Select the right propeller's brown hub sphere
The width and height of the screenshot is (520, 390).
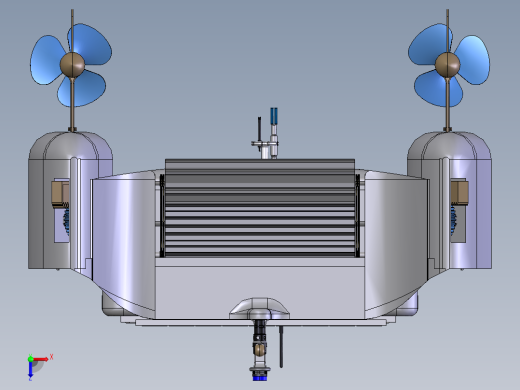448,65
